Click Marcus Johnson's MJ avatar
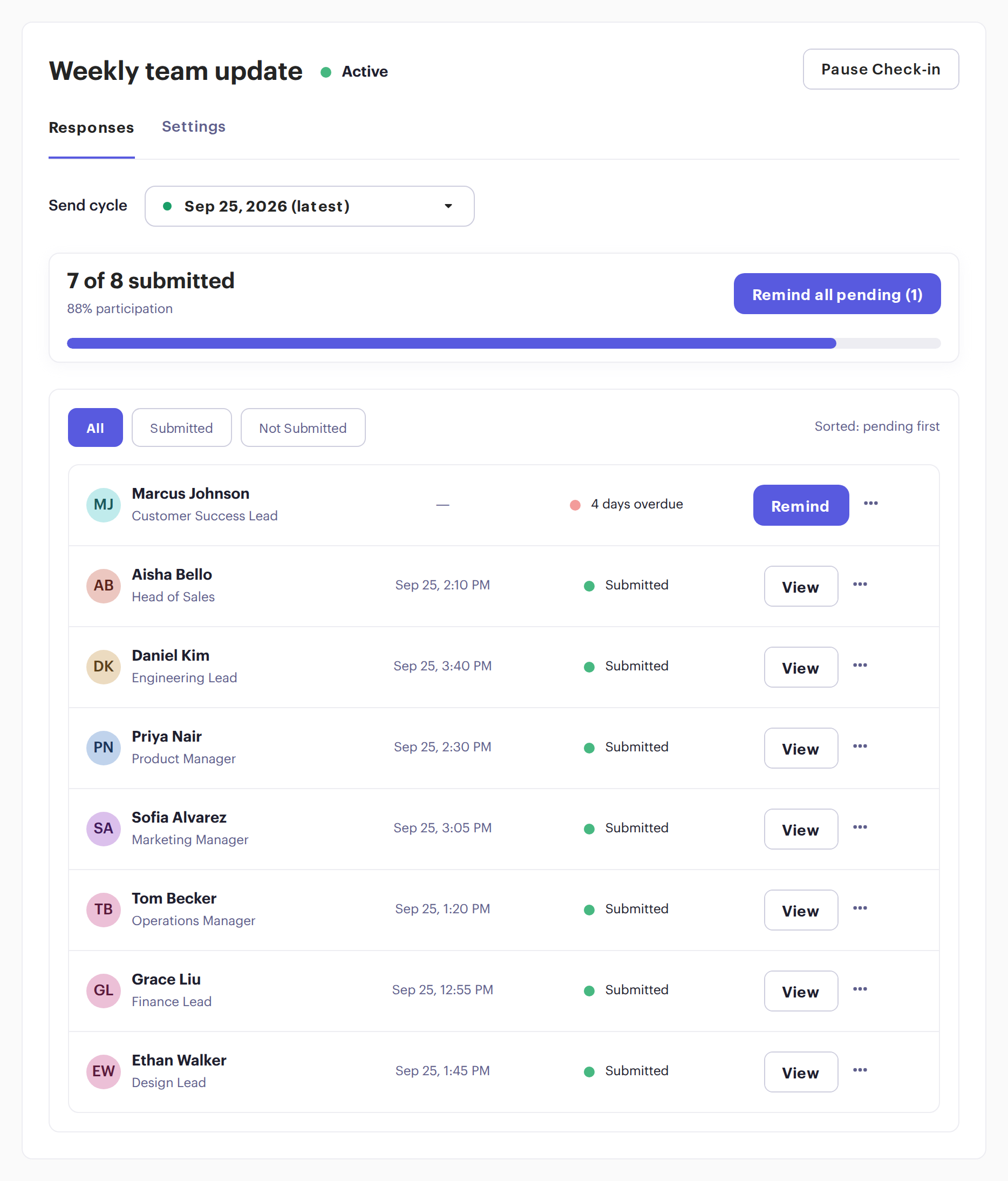 [x=103, y=505]
